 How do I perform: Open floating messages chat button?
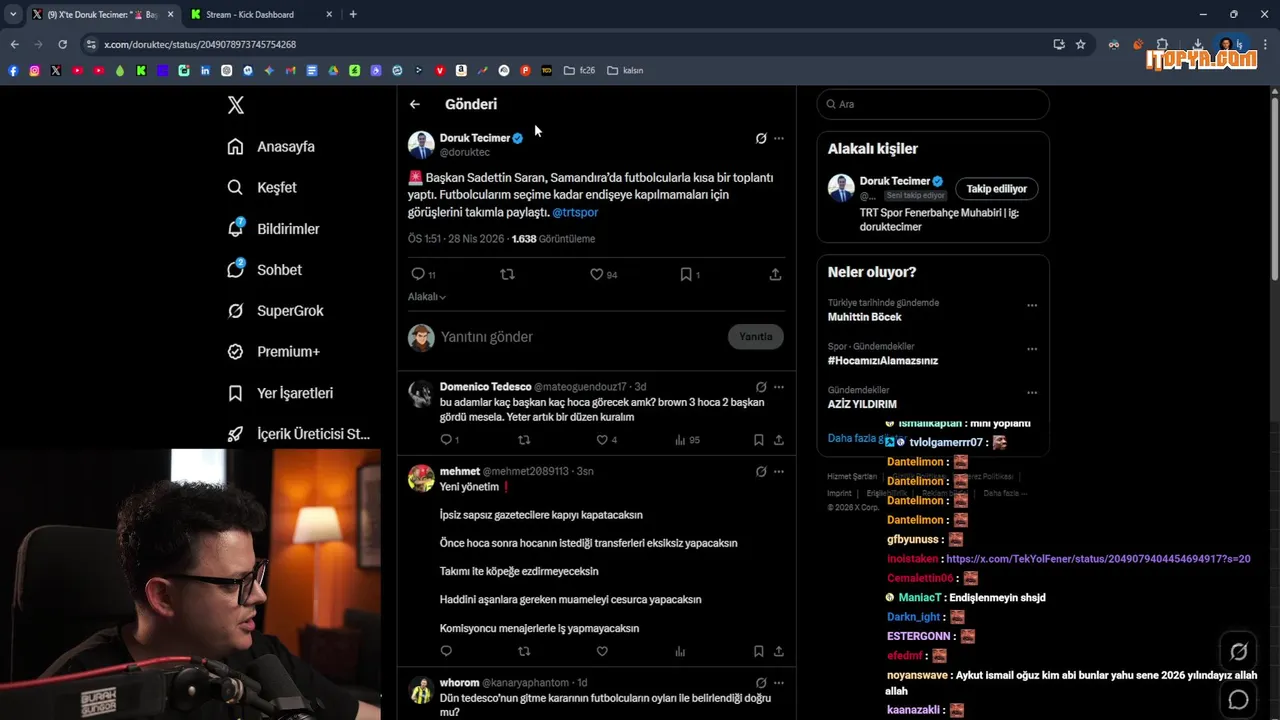coord(1238,699)
